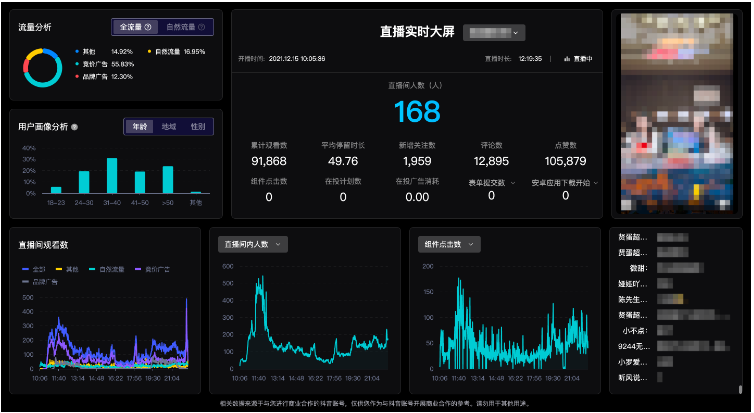Open the 直播间人数 chart metric dropdown
This screenshot has width=754, height=413.
(x=253, y=243)
